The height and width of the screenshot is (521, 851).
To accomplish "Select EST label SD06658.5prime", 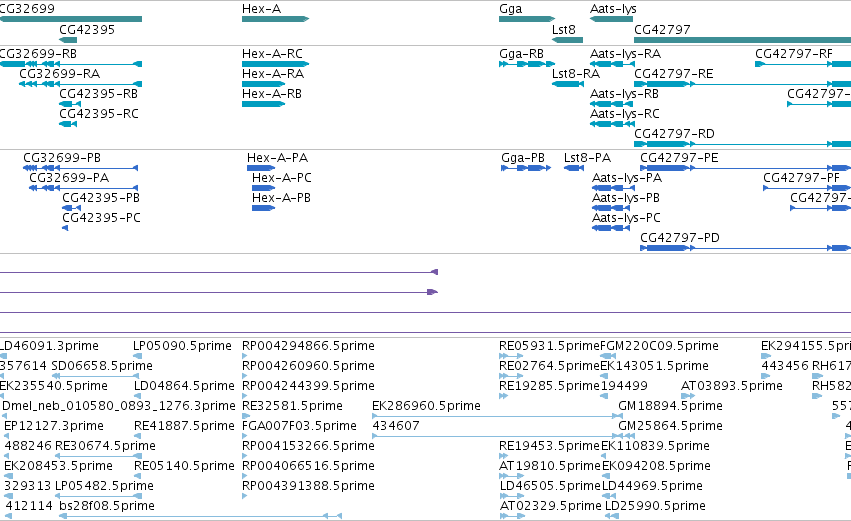I will tap(102, 366).
